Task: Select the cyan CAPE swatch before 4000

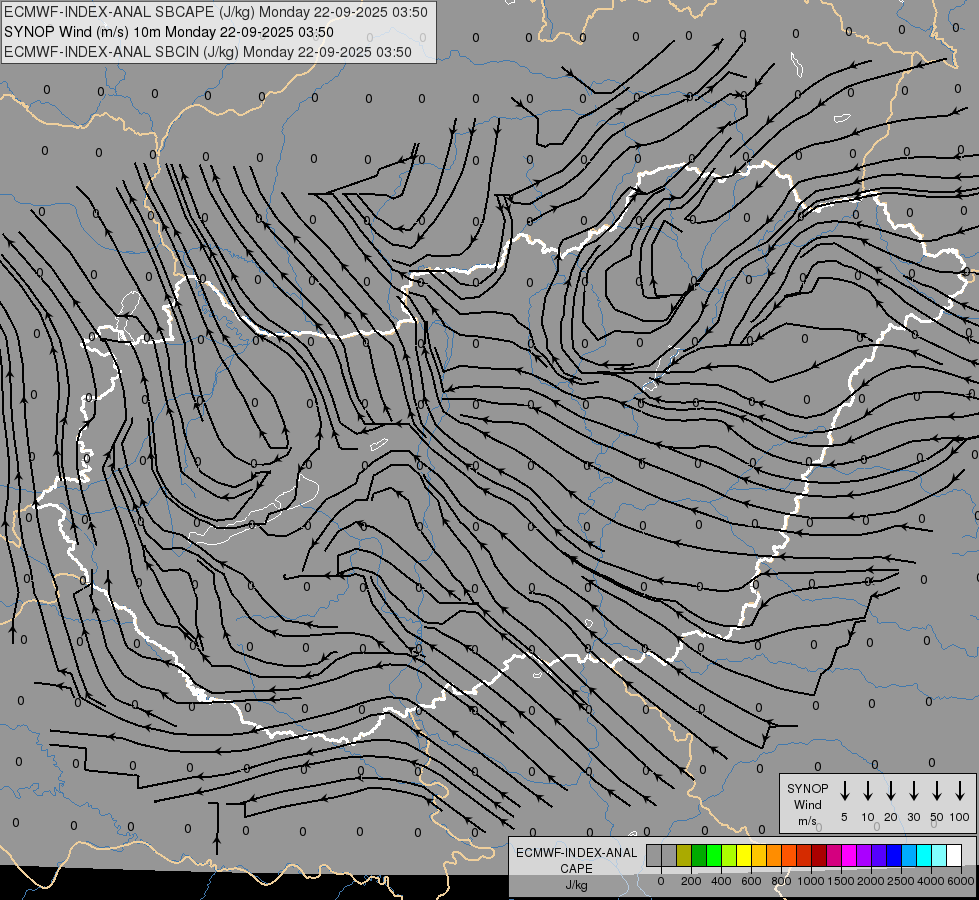Action: pyautogui.click(x=923, y=855)
